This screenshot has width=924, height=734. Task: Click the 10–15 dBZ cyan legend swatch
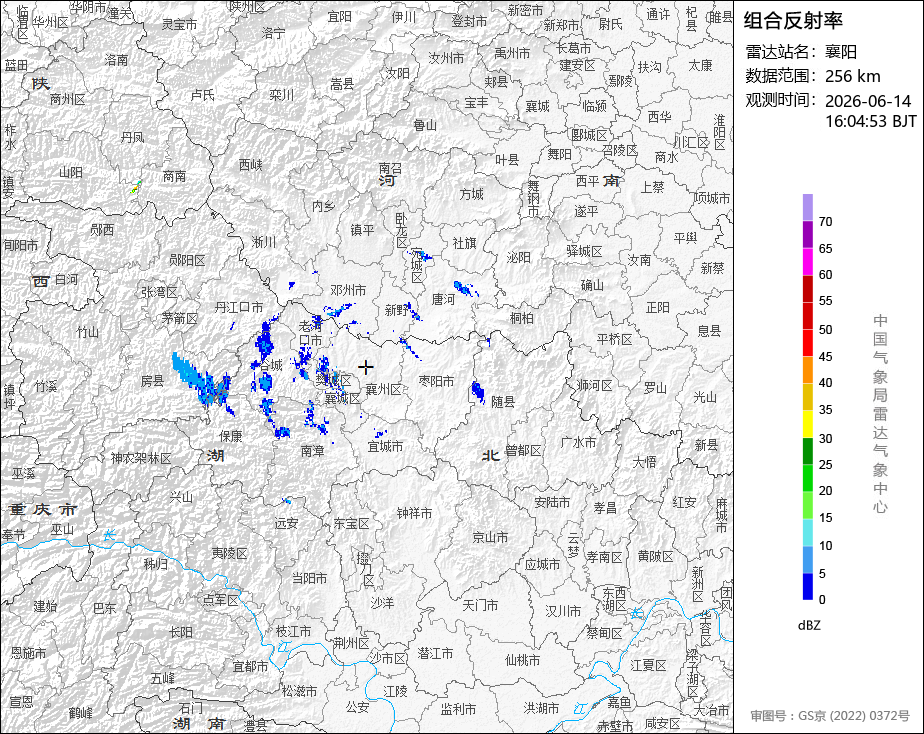[807, 532]
